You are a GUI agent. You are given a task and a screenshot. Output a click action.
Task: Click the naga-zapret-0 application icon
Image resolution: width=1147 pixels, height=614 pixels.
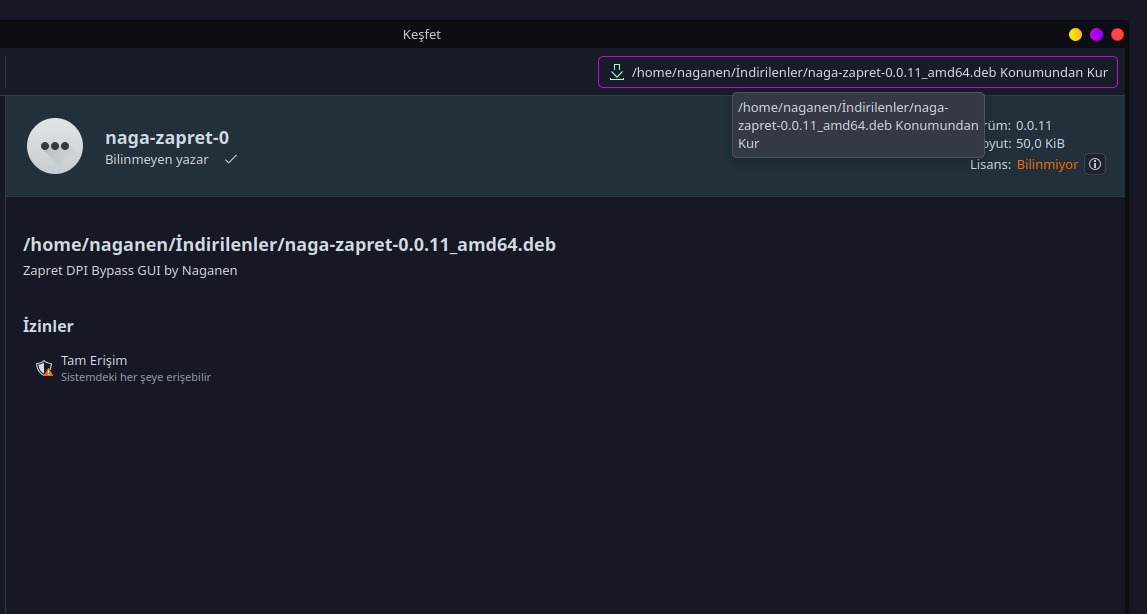[x=55, y=146]
